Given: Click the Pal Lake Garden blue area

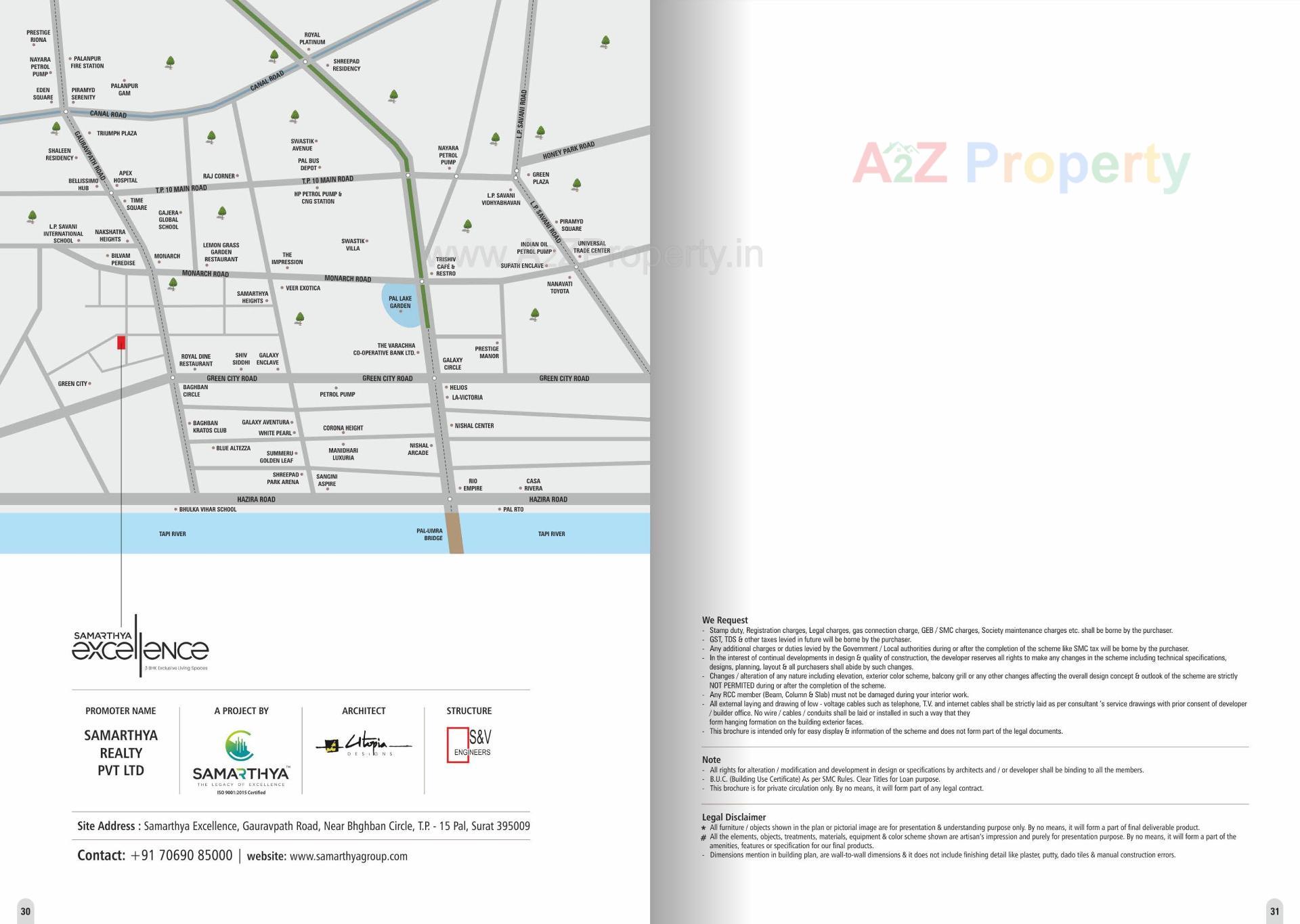Looking at the screenshot, I should (x=399, y=303).
